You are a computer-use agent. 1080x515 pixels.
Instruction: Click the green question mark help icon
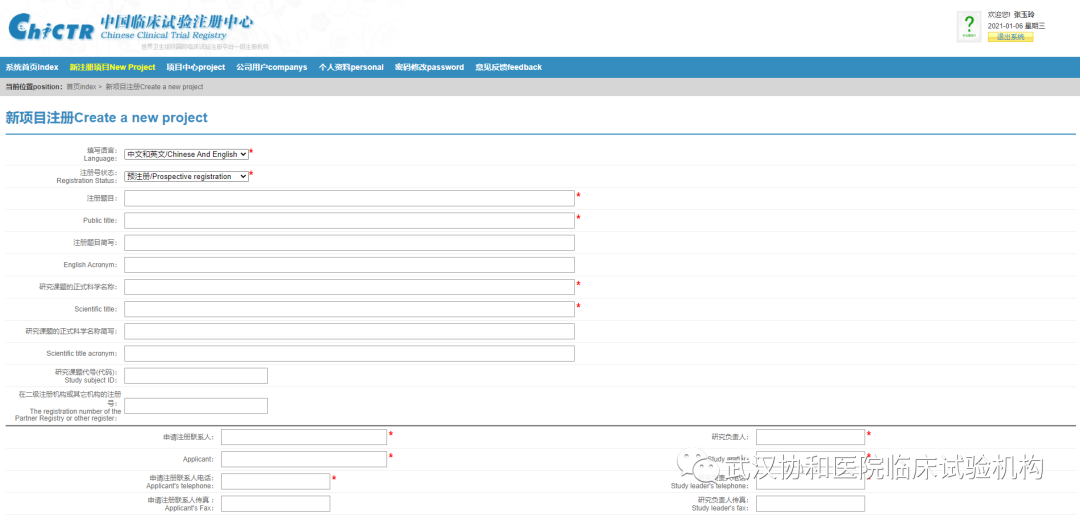point(968,27)
